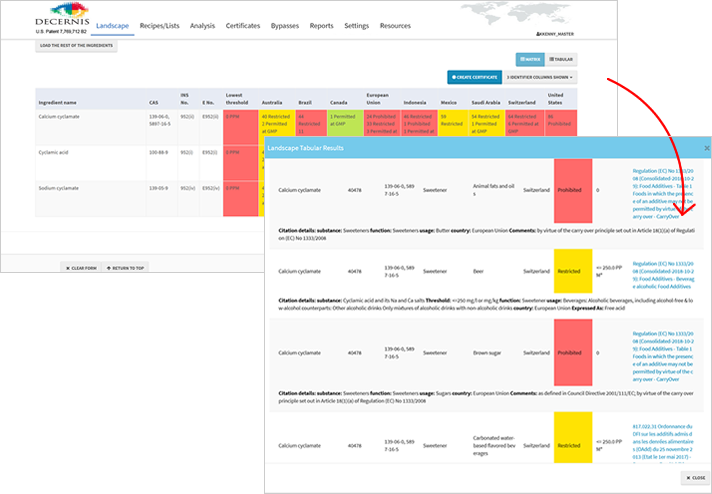
Task: Open Calcium cyclamate's Switzerland 64 Restricted cell
Action: pyautogui.click(x=524, y=123)
